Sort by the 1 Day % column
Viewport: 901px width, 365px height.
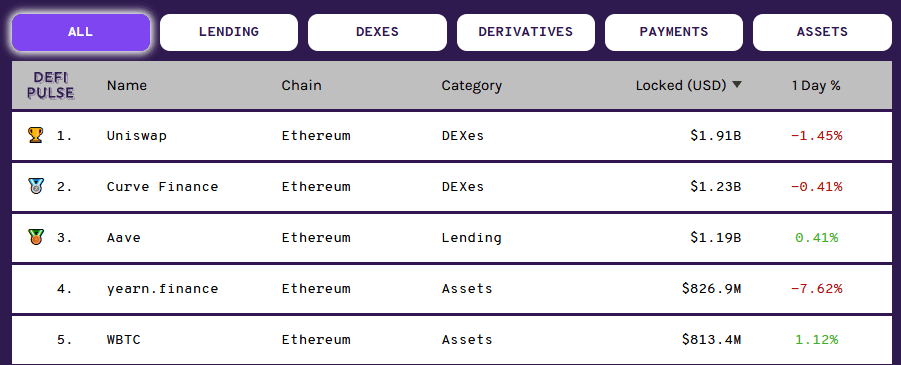coord(816,86)
